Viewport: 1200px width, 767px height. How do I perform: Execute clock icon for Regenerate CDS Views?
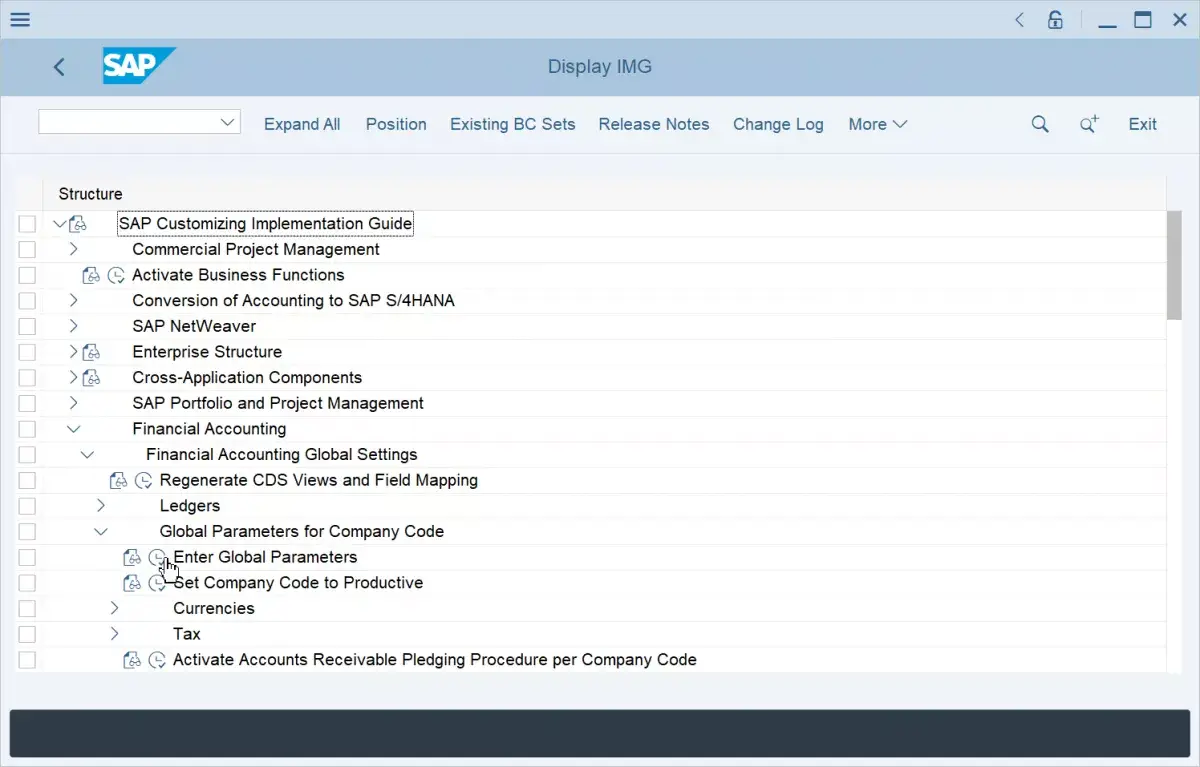[x=143, y=480]
